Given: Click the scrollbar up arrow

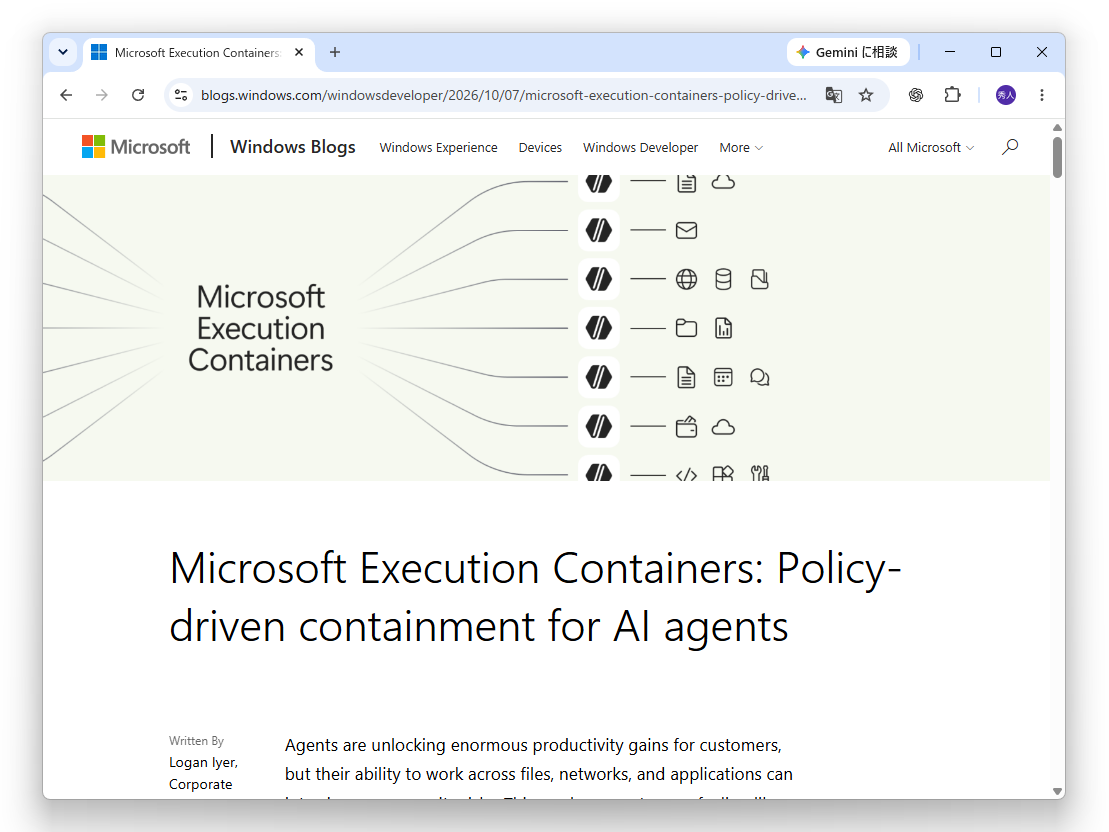Looking at the screenshot, I should click(1057, 127).
